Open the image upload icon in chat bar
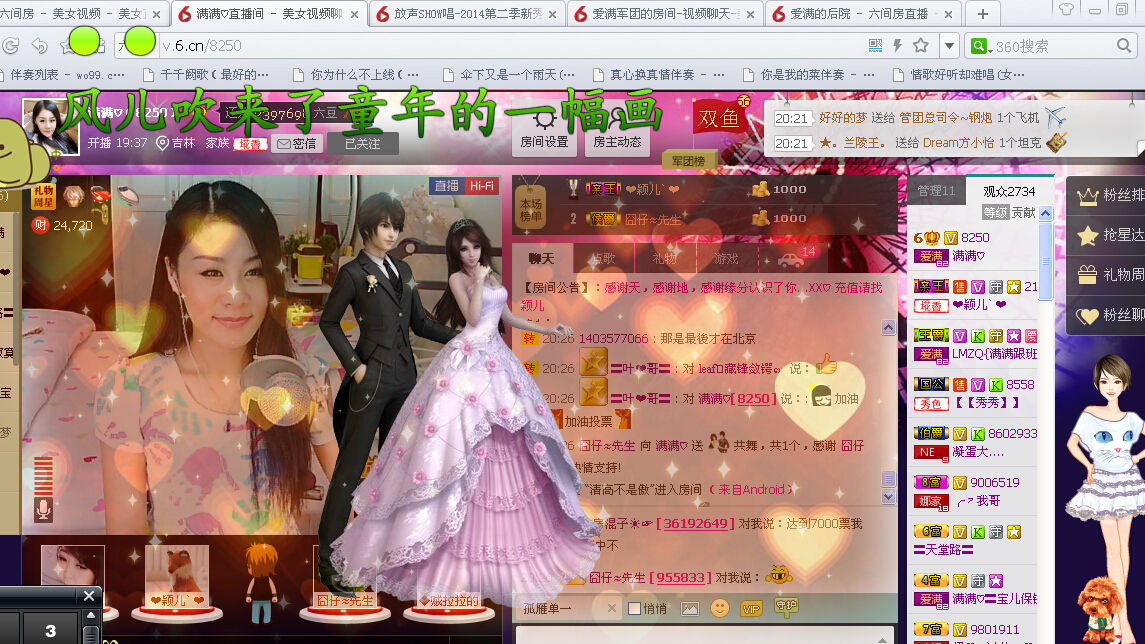 [690, 608]
